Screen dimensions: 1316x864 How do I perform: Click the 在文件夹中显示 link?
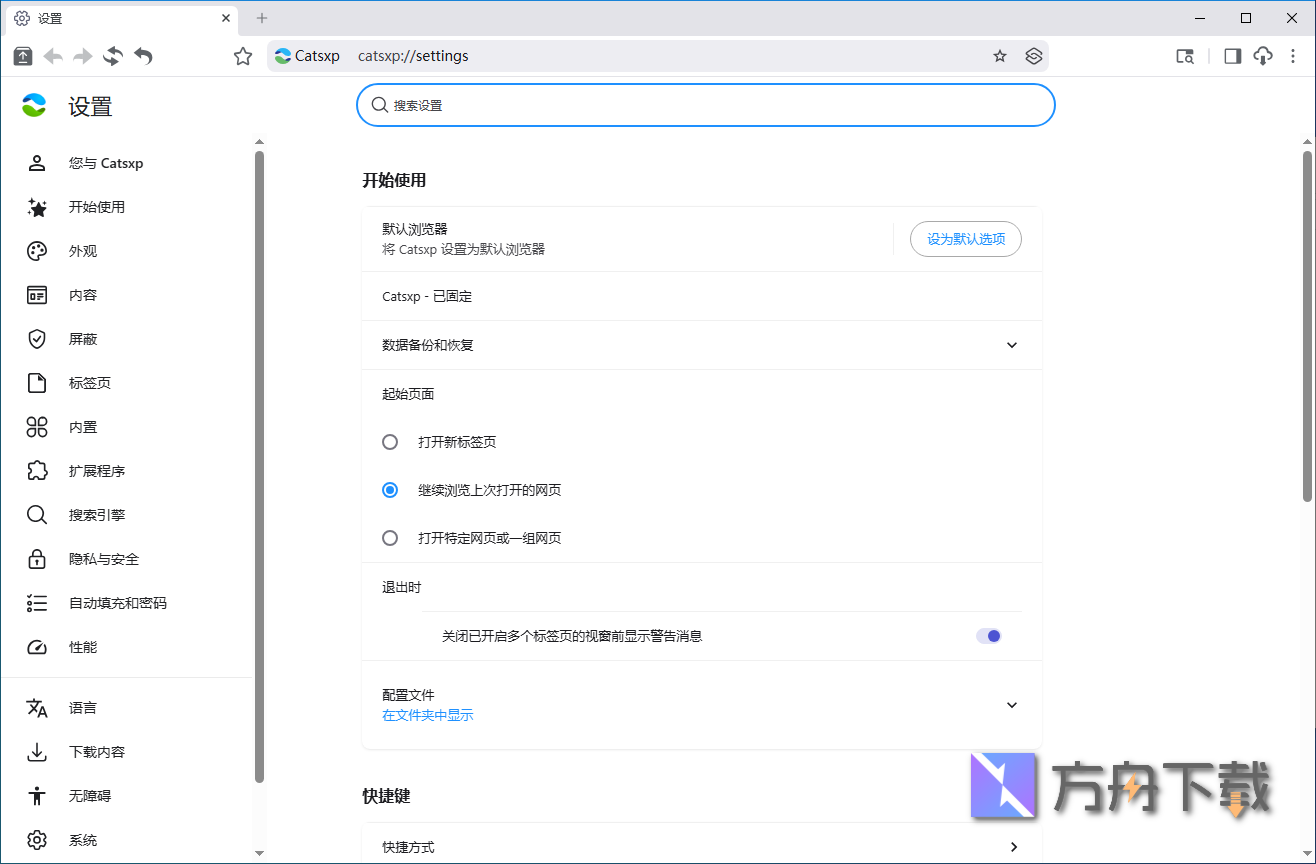(x=427, y=715)
